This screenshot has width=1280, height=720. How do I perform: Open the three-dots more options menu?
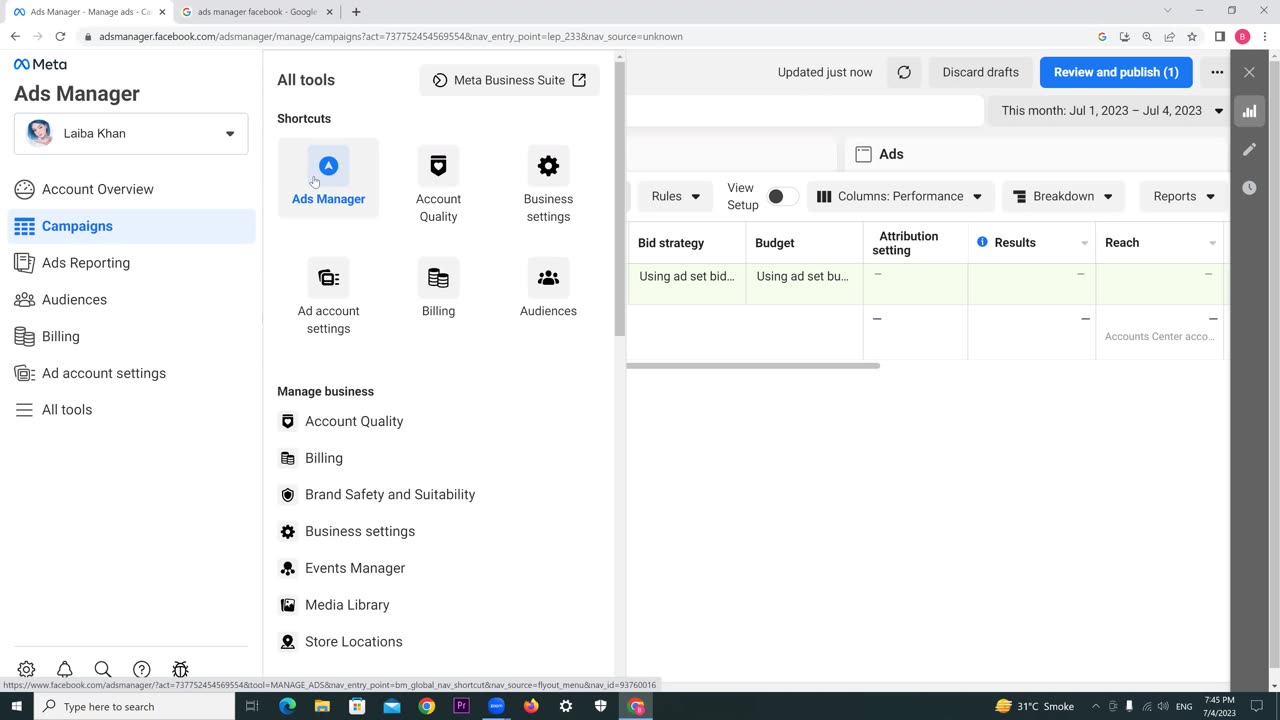tap(1217, 72)
